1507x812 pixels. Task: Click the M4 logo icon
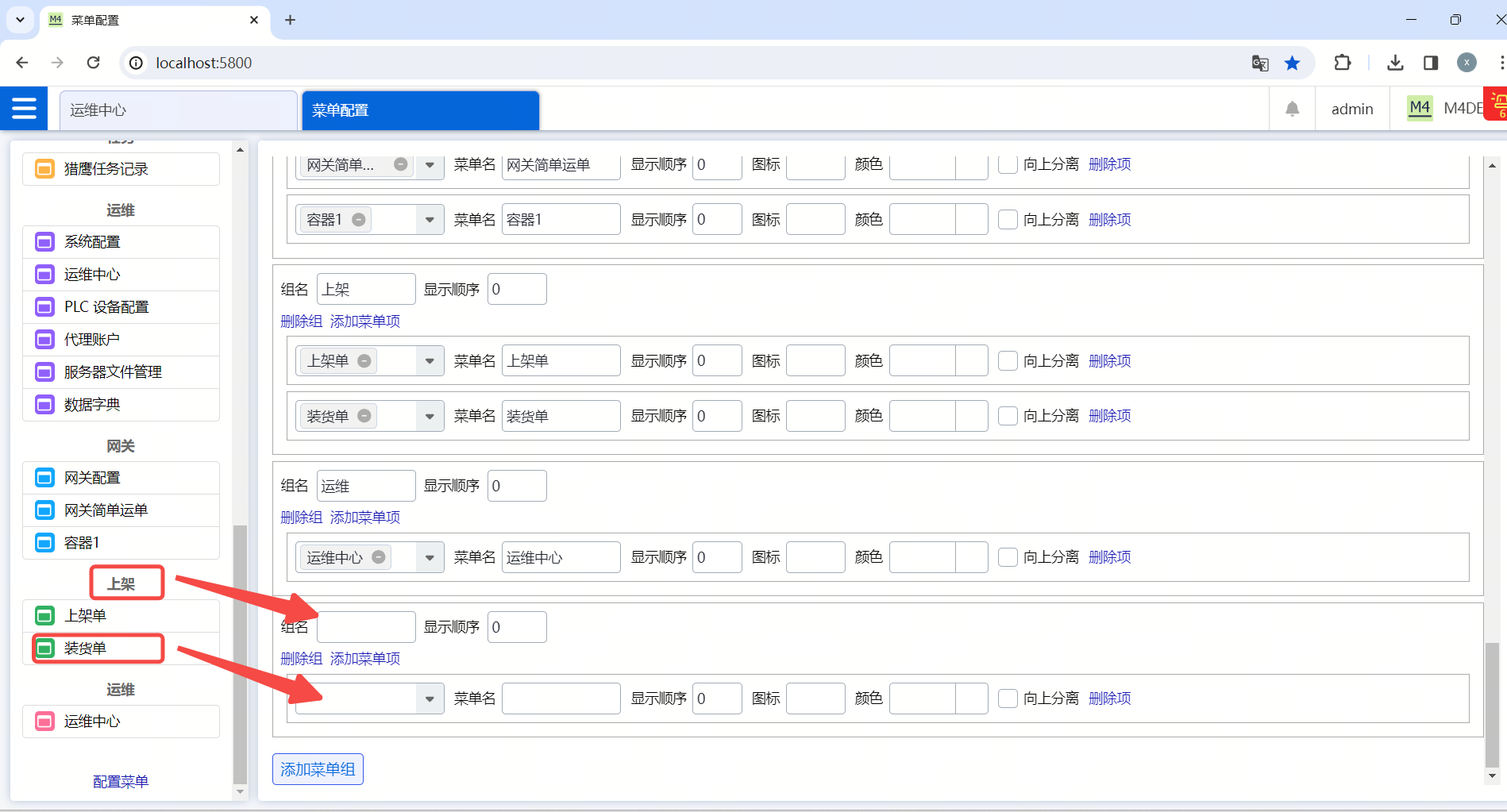pos(1420,108)
